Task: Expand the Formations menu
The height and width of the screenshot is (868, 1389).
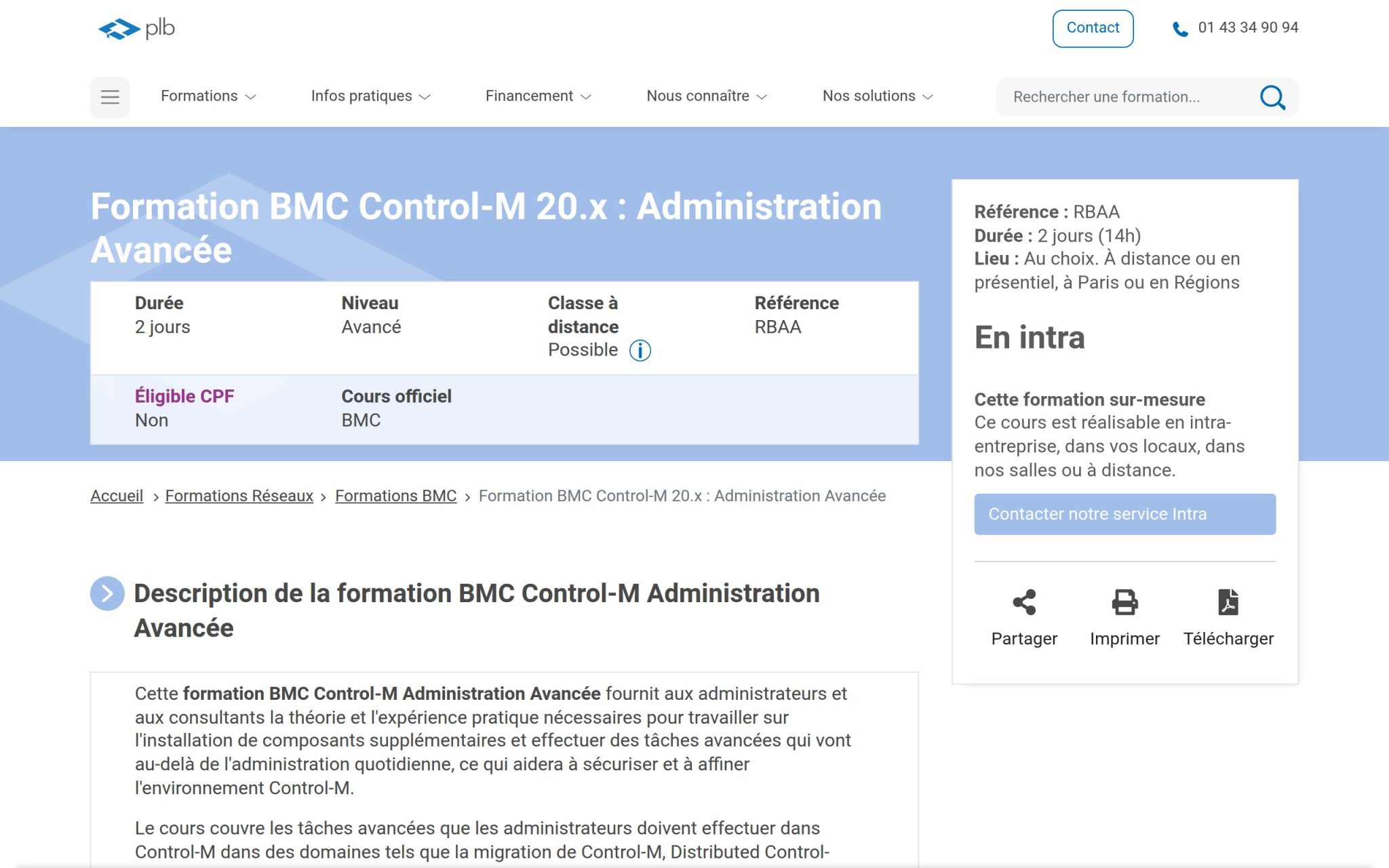Action: pyautogui.click(x=208, y=96)
